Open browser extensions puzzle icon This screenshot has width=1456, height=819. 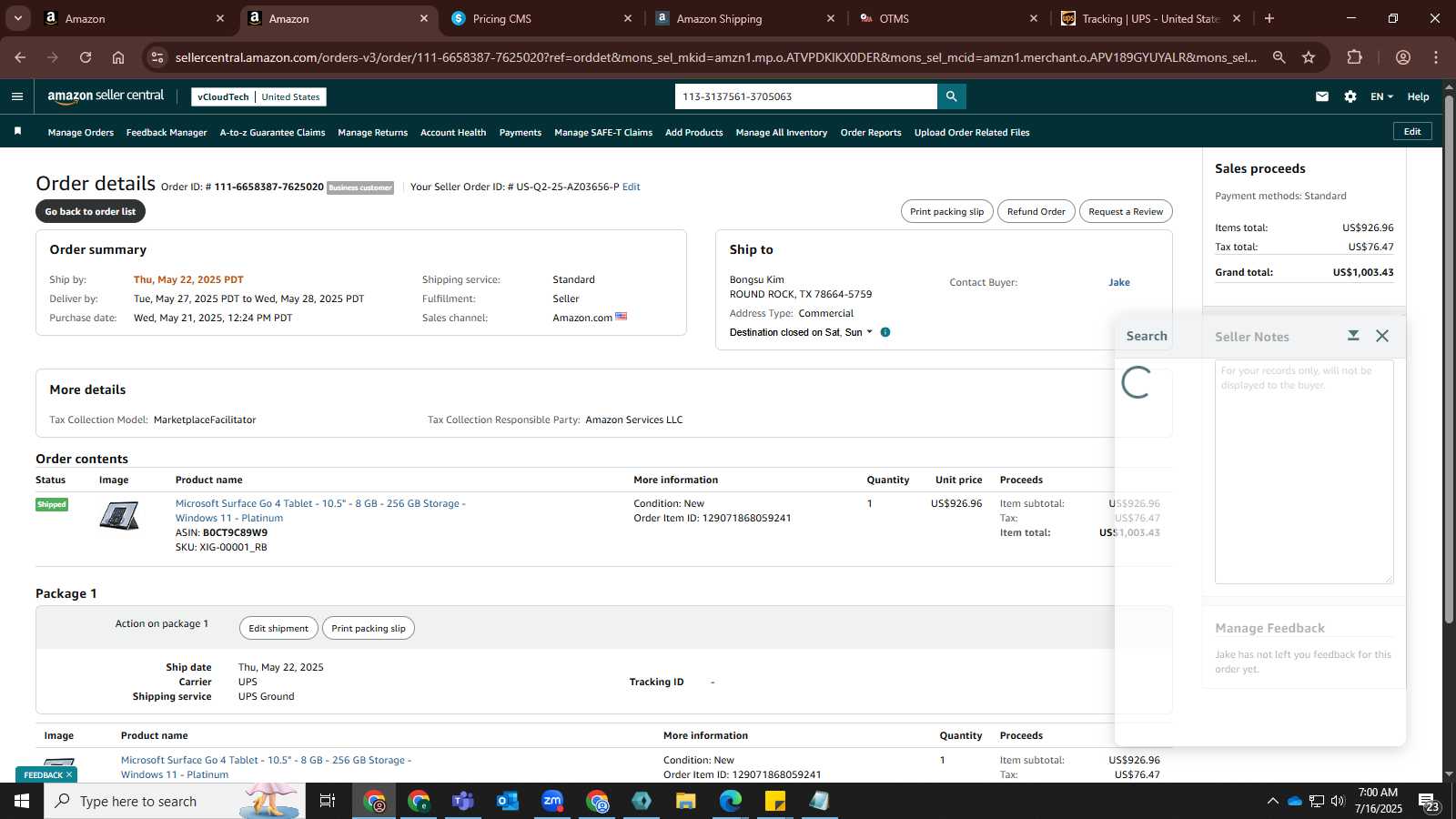tap(1354, 57)
